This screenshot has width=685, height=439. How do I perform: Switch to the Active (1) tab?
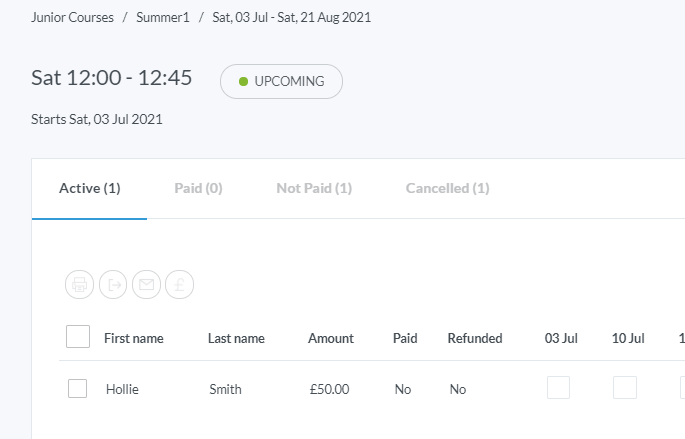tap(90, 188)
